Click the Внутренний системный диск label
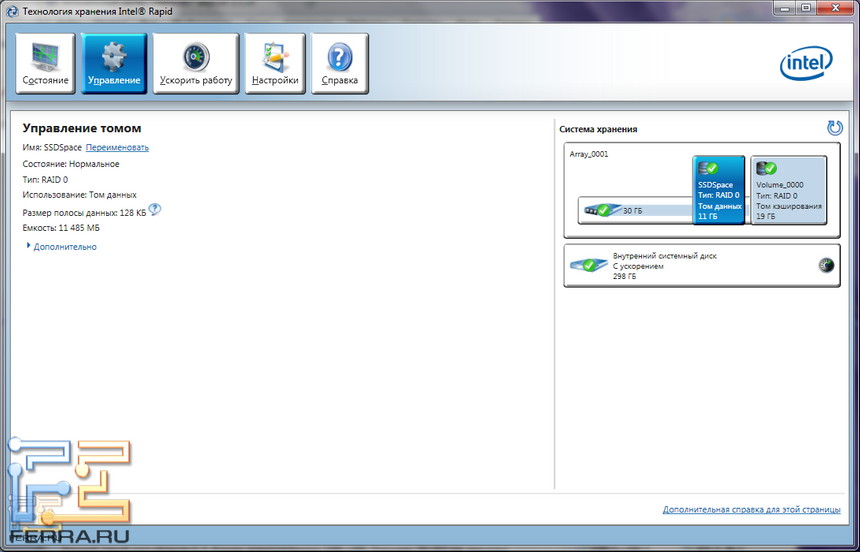The width and height of the screenshot is (860, 552). (665, 256)
